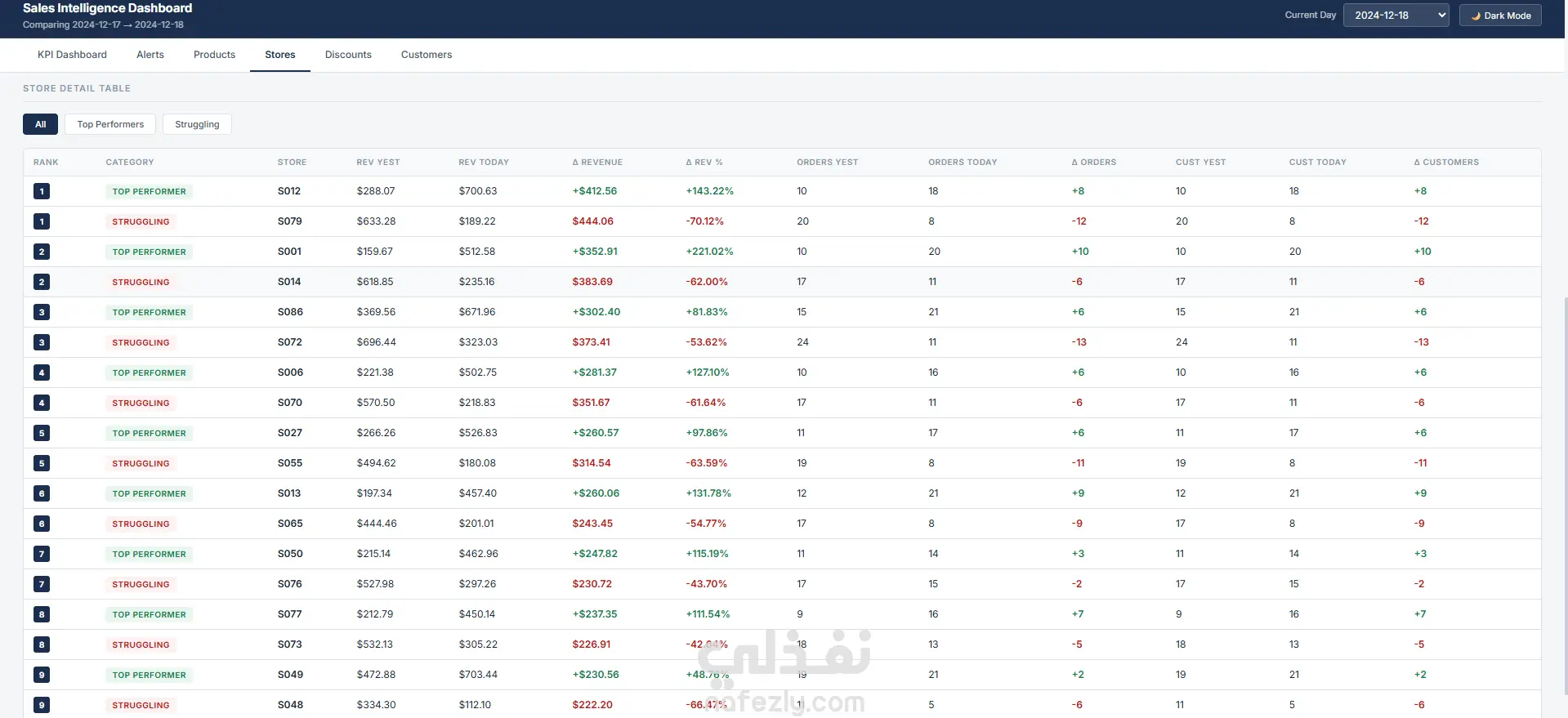Click the Top Performer badge for S086
Screen dimensions: 1568x718
coord(149,312)
